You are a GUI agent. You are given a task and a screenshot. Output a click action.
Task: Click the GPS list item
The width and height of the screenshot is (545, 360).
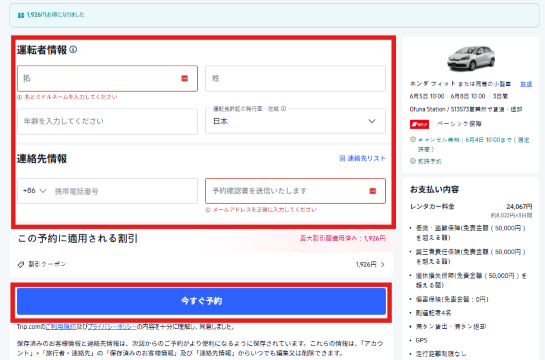421,341
